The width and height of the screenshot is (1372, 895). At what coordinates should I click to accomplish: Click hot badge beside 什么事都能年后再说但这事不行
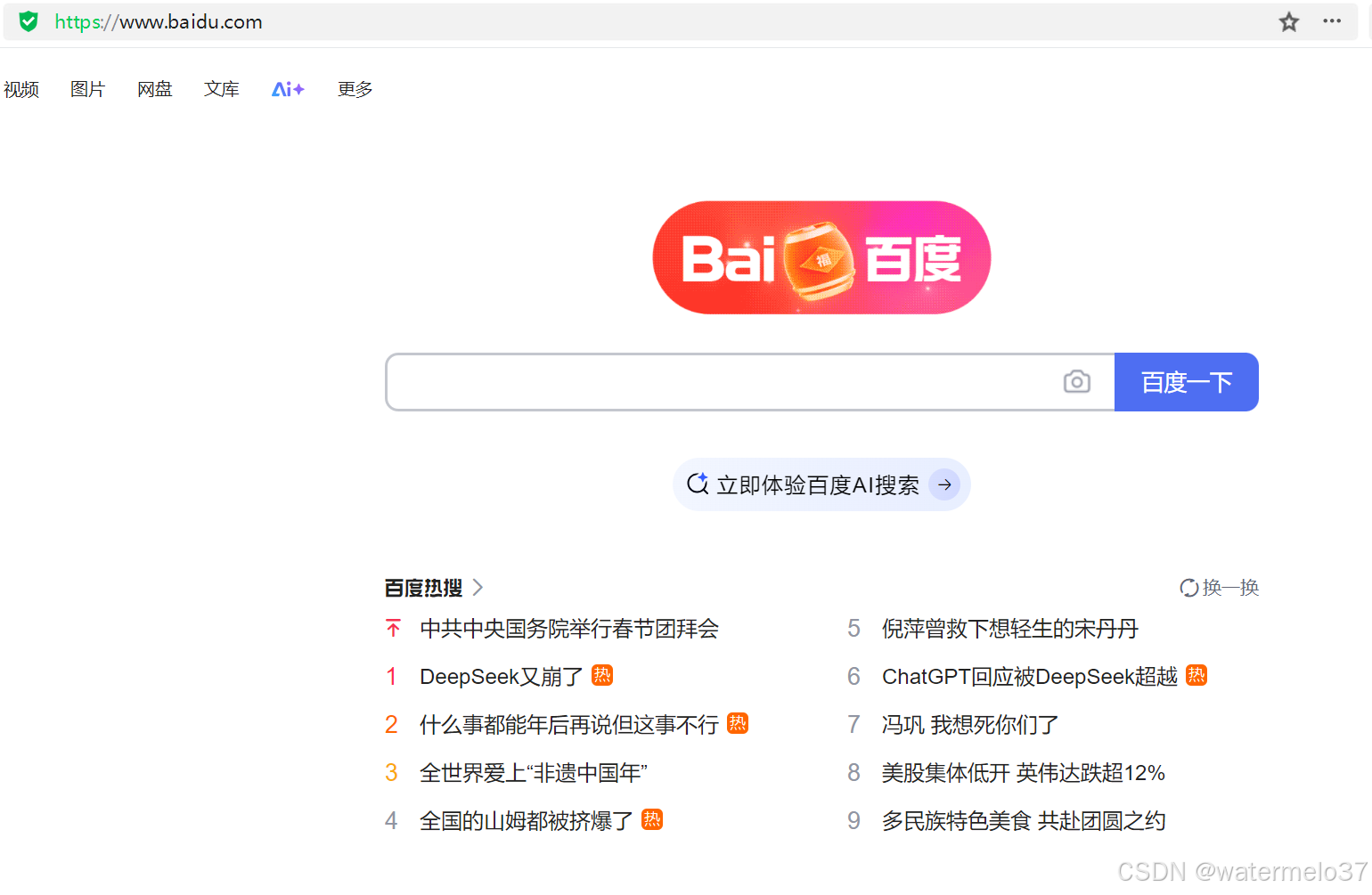pos(738,723)
